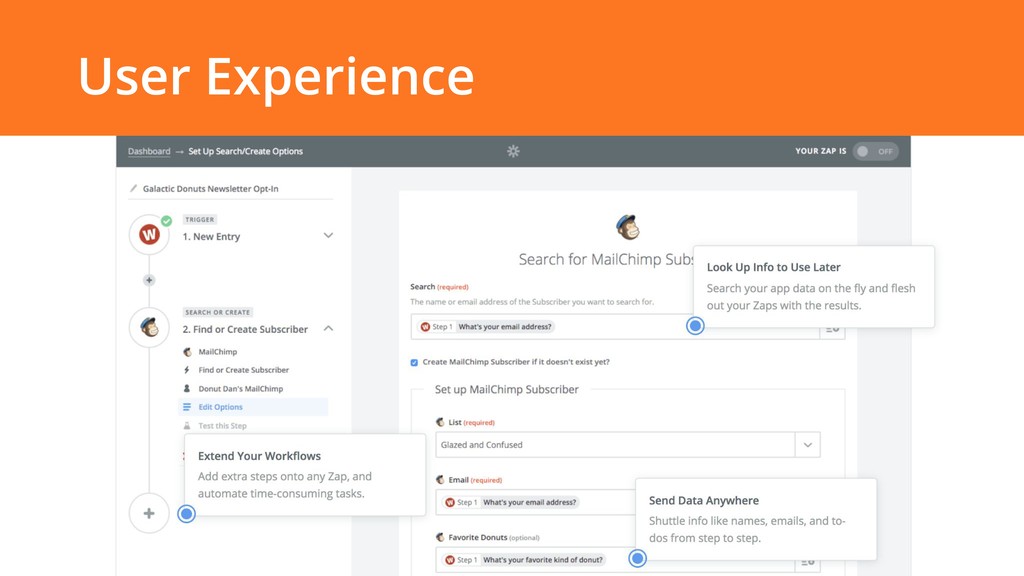Click the Galactic Donuts Newsletter Opt-In title
This screenshot has height=576, width=1024.
[x=210, y=189]
